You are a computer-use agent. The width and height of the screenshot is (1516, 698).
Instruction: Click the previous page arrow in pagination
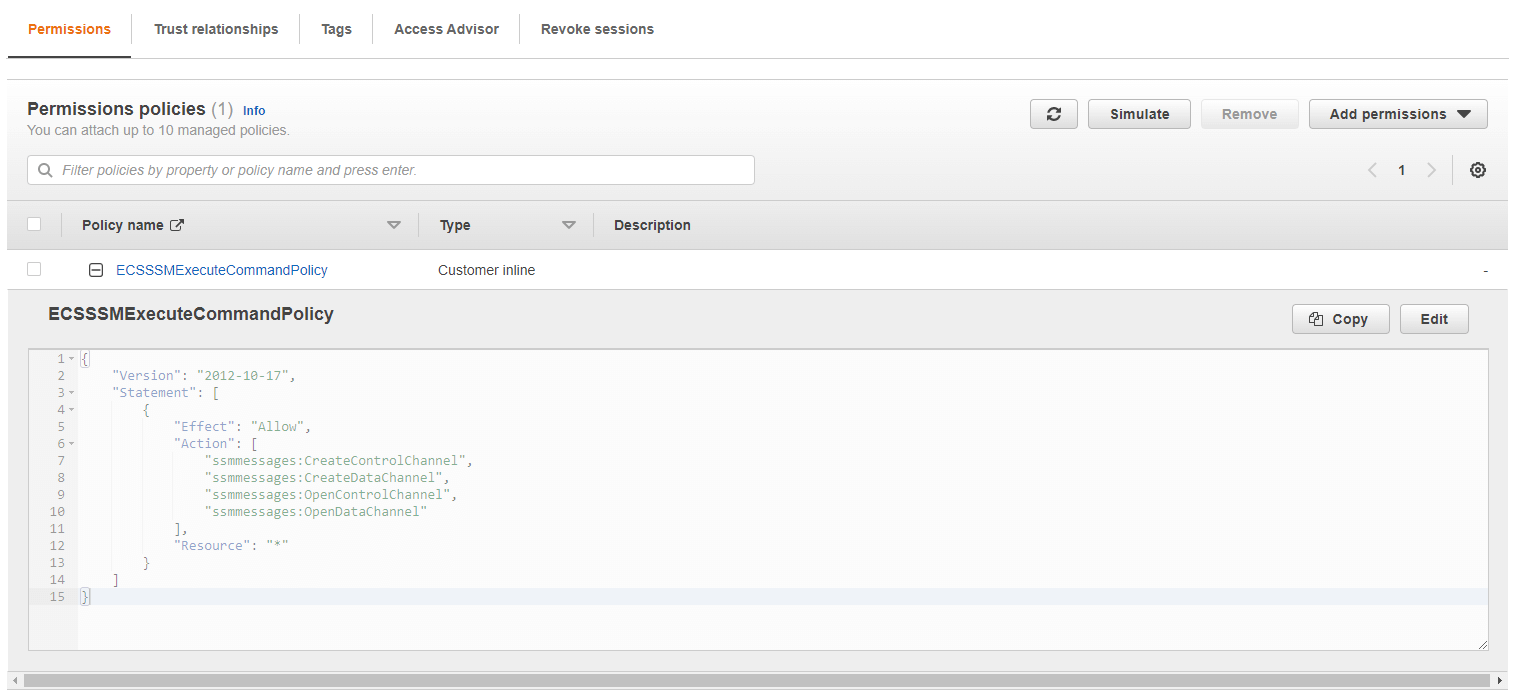(x=1372, y=170)
